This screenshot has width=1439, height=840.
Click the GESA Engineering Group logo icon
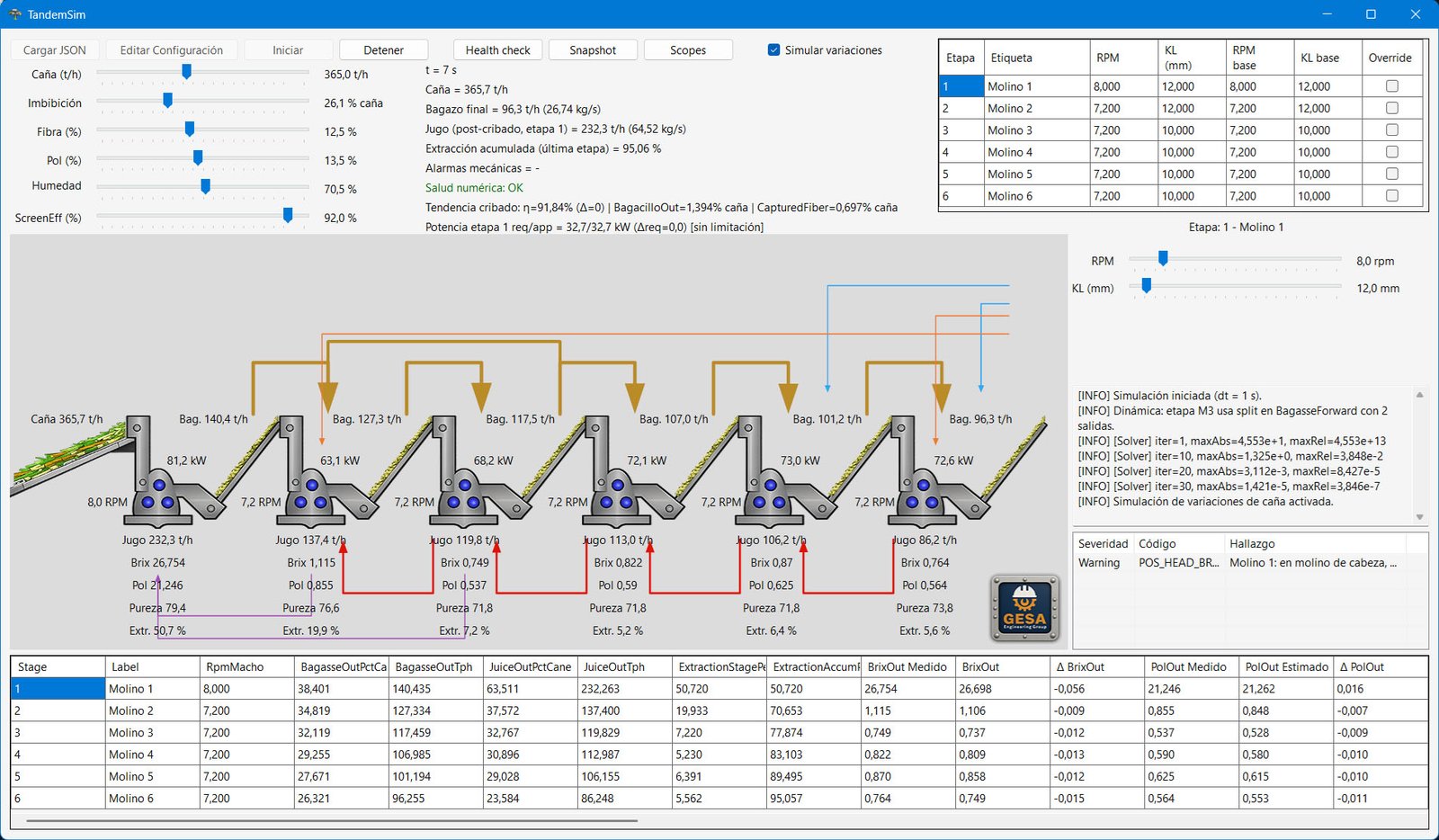tap(1024, 608)
